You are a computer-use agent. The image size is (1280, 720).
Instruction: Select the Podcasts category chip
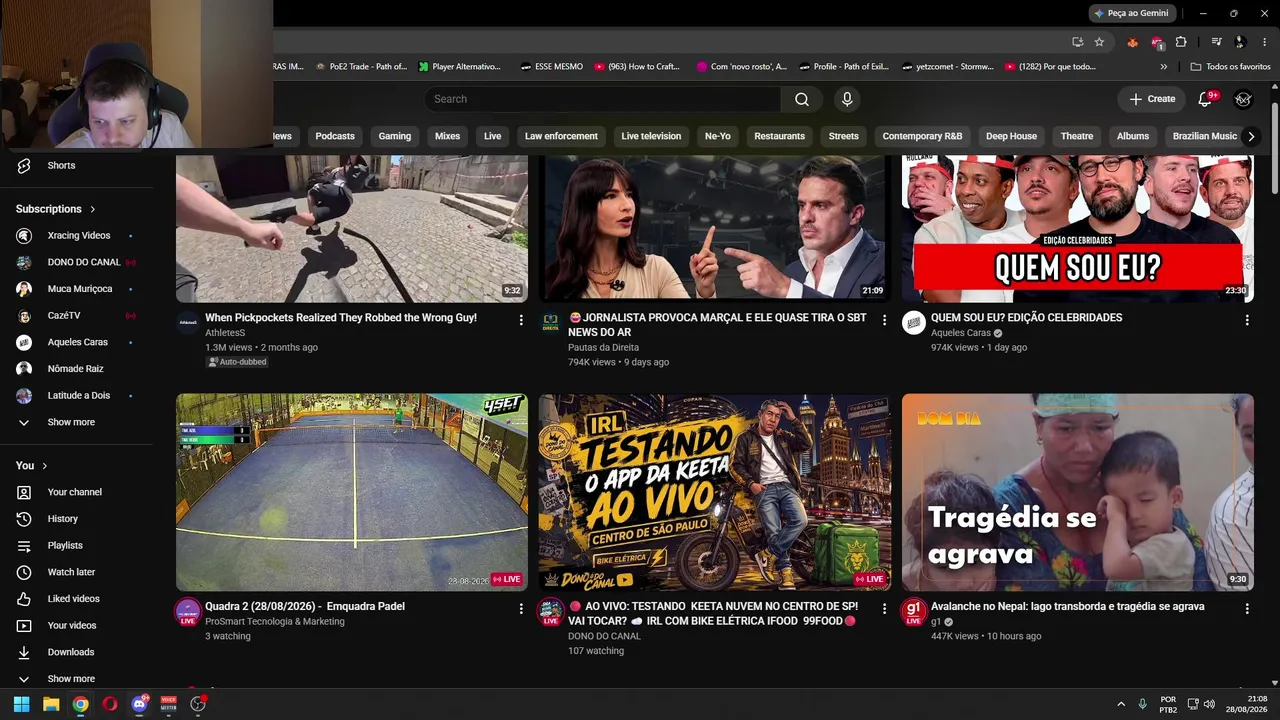click(x=335, y=136)
